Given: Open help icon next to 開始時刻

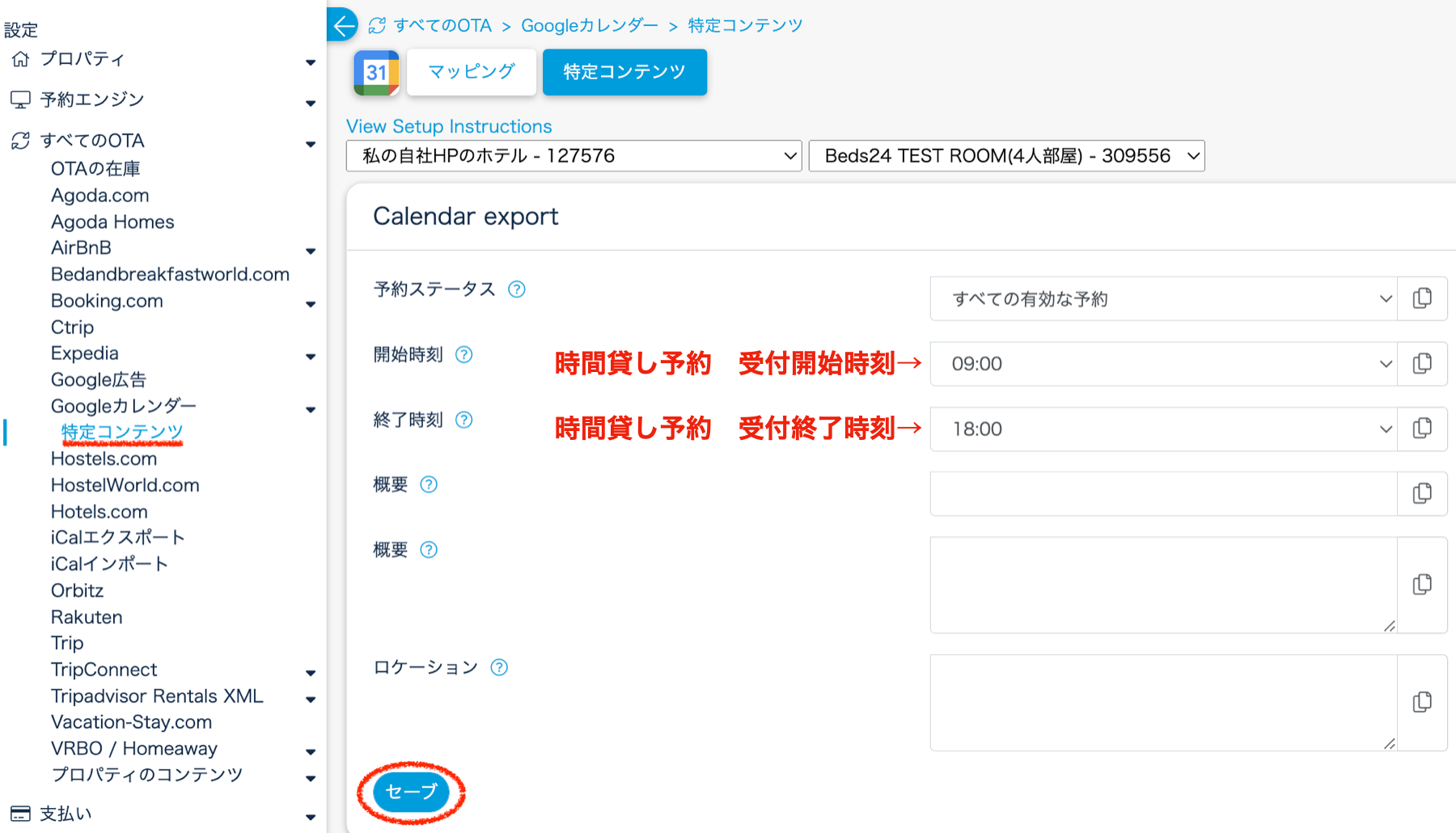Looking at the screenshot, I should tap(463, 355).
